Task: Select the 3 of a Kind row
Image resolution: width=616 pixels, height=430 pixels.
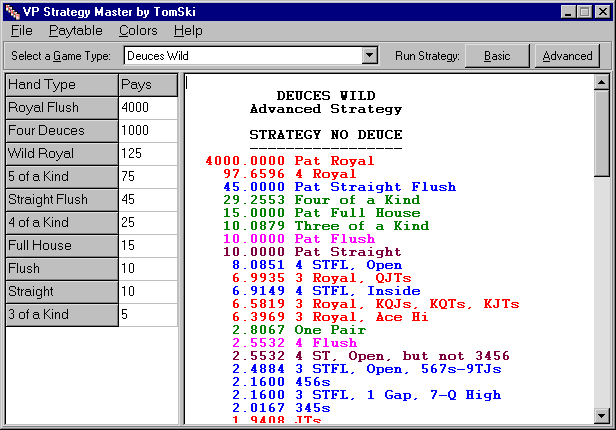Action: tap(62, 315)
